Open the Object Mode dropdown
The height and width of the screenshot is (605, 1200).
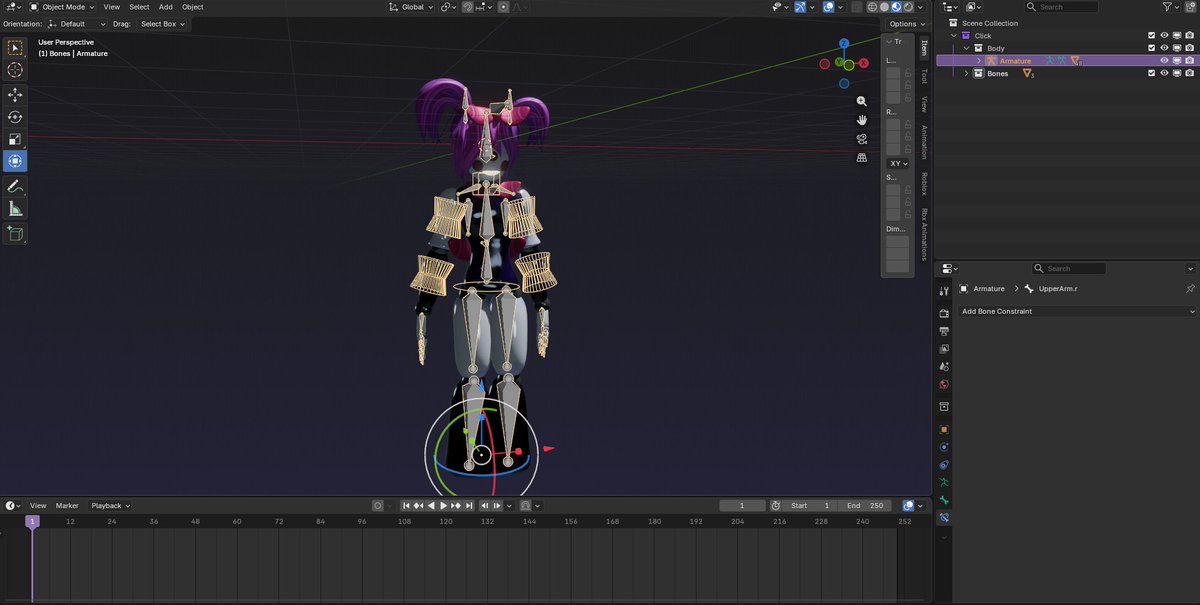click(x=62, y=7)
